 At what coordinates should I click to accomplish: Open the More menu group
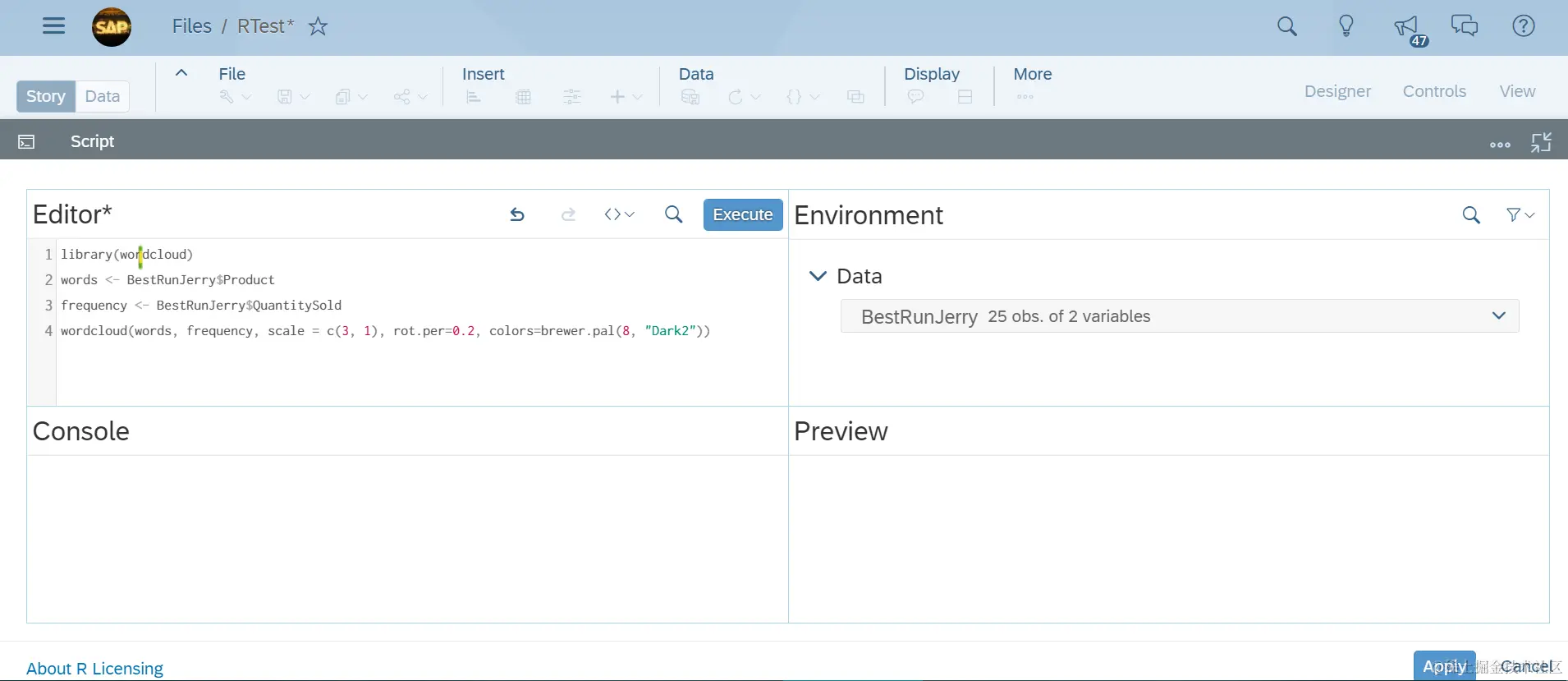(1032, 74)
